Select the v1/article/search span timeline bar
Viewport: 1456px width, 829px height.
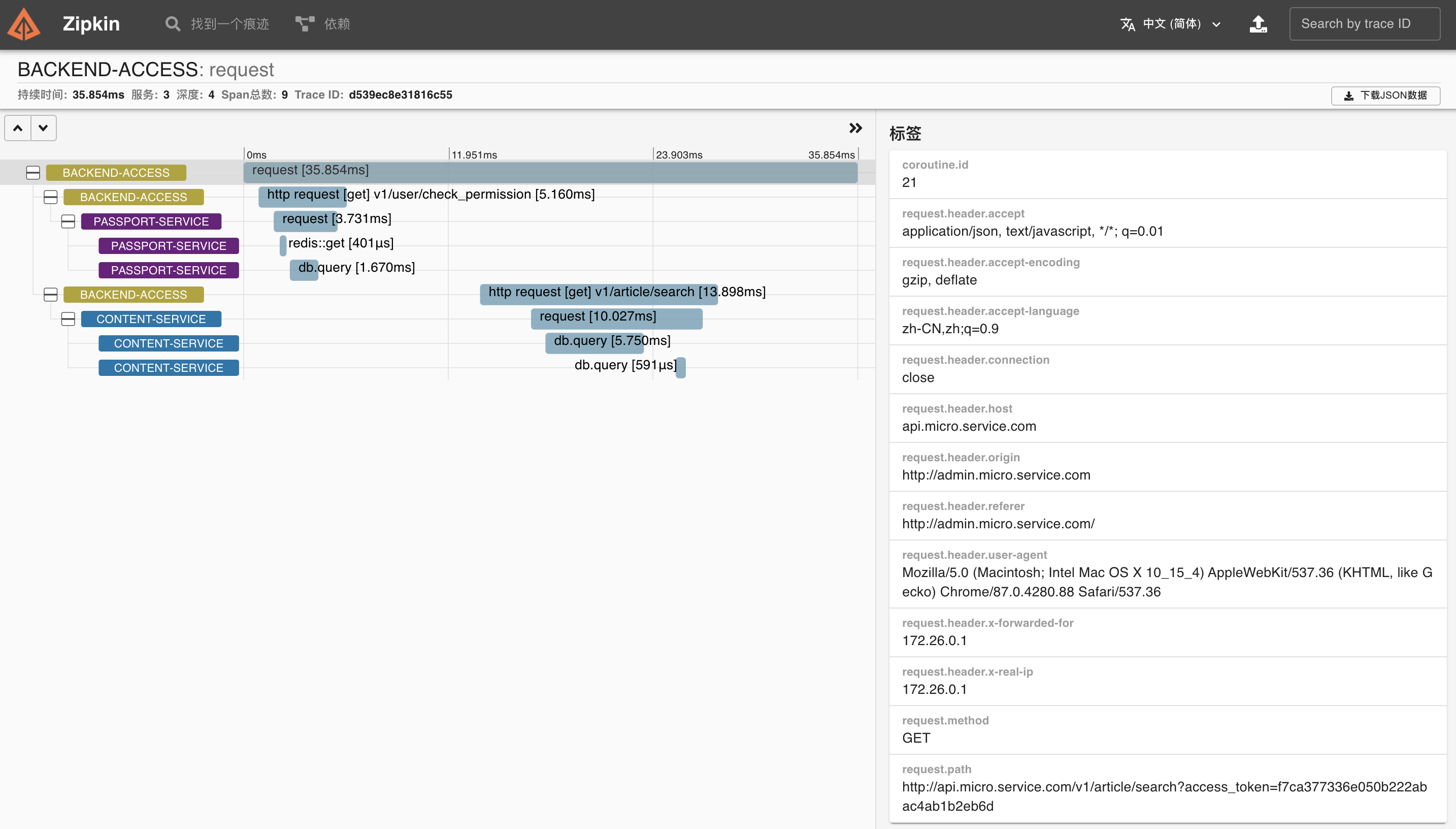pyautogui.click(x=598, y=294)
